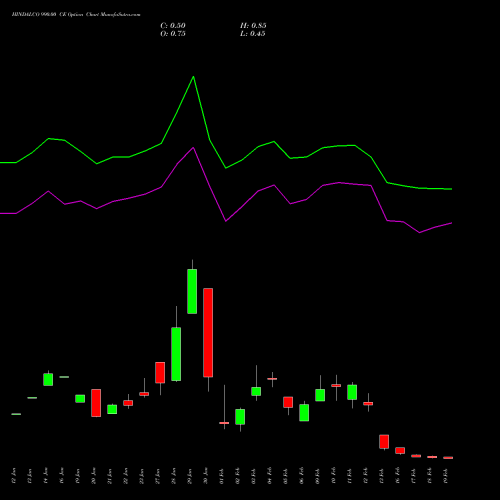Screen dimensions: 500x500
Task: Click the '21 Jan' axis date label
Action: tap(110, 476)
